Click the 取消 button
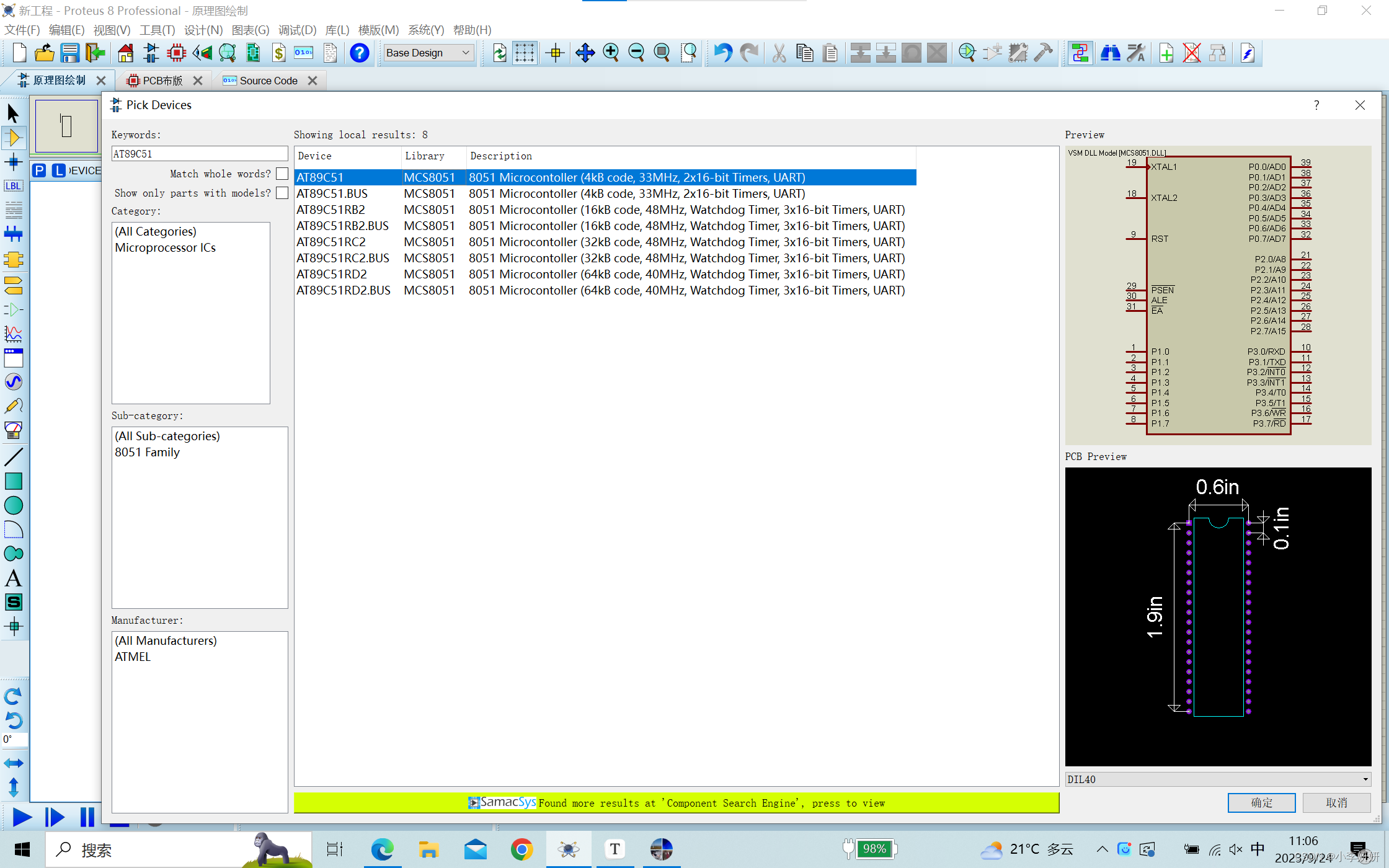 click(x=1336, y=803)
